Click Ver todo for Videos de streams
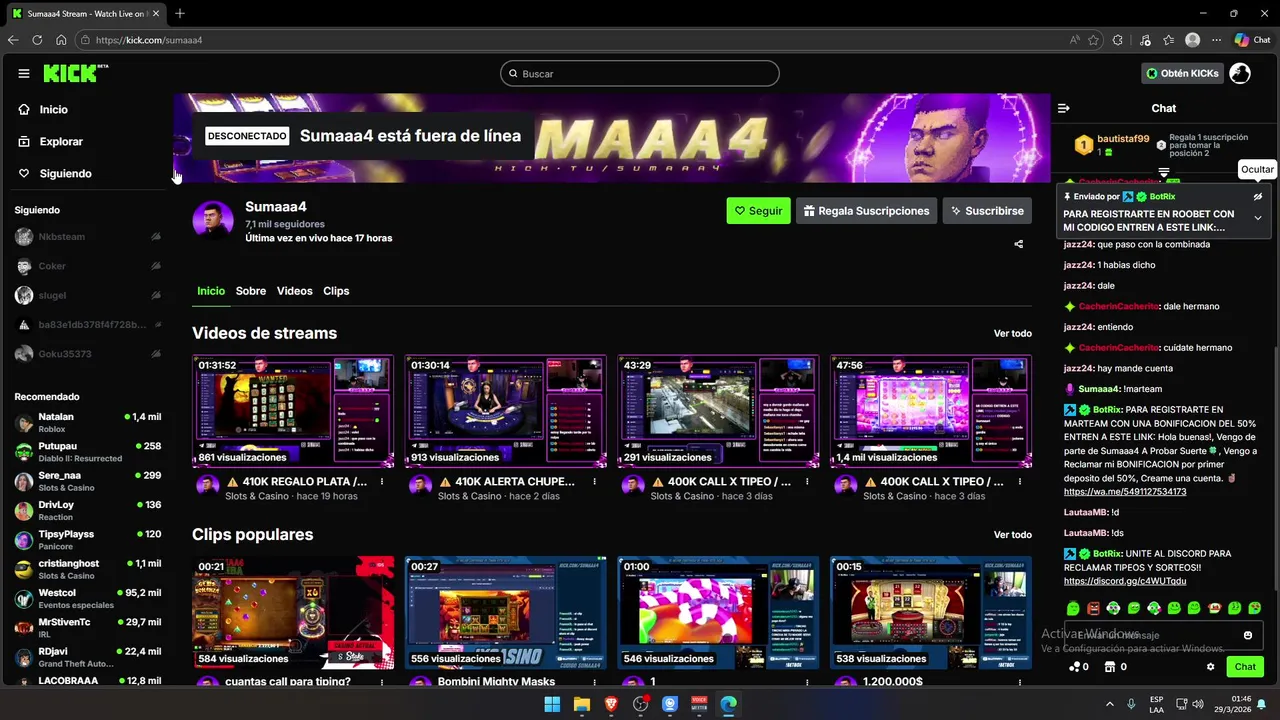1280x720 pixels. pos(1012,334)
